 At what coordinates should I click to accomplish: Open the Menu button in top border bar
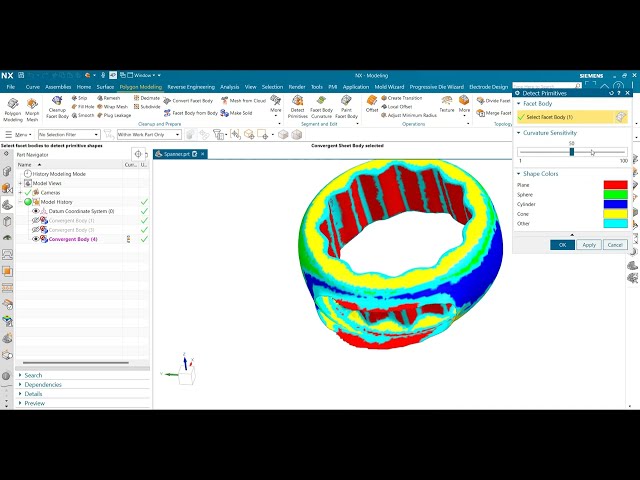click(18, 134)
